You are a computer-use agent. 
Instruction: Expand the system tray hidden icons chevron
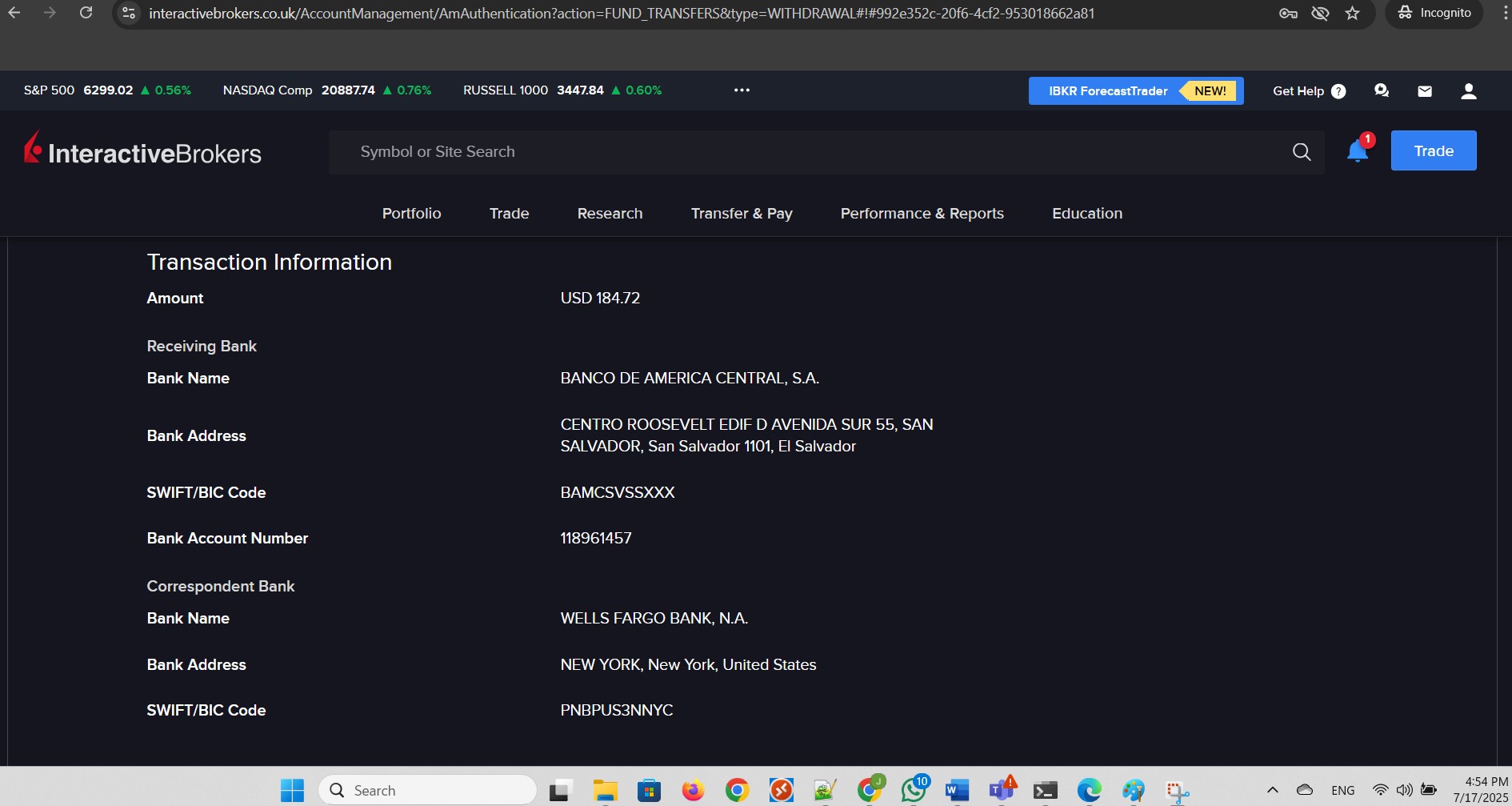tap(1273, 791)
